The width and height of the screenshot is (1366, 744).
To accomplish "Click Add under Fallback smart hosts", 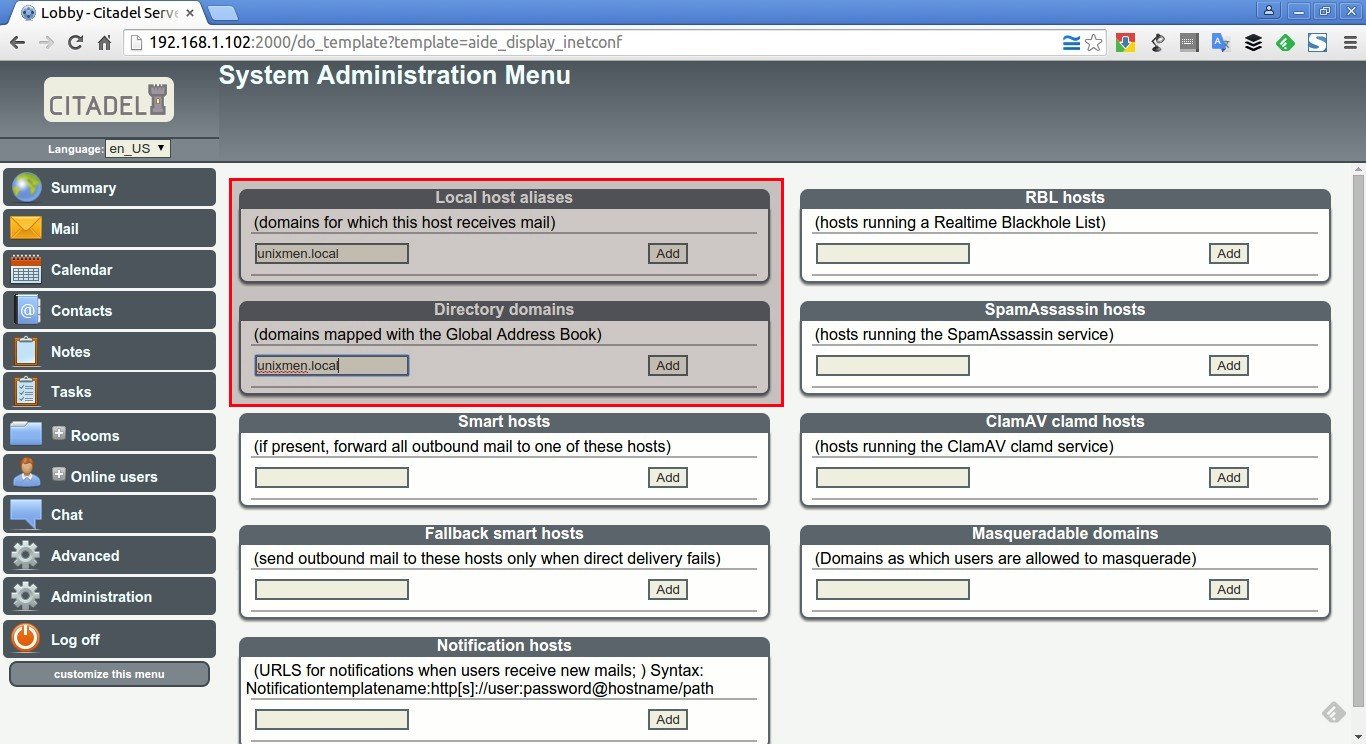I will point(668,589).
